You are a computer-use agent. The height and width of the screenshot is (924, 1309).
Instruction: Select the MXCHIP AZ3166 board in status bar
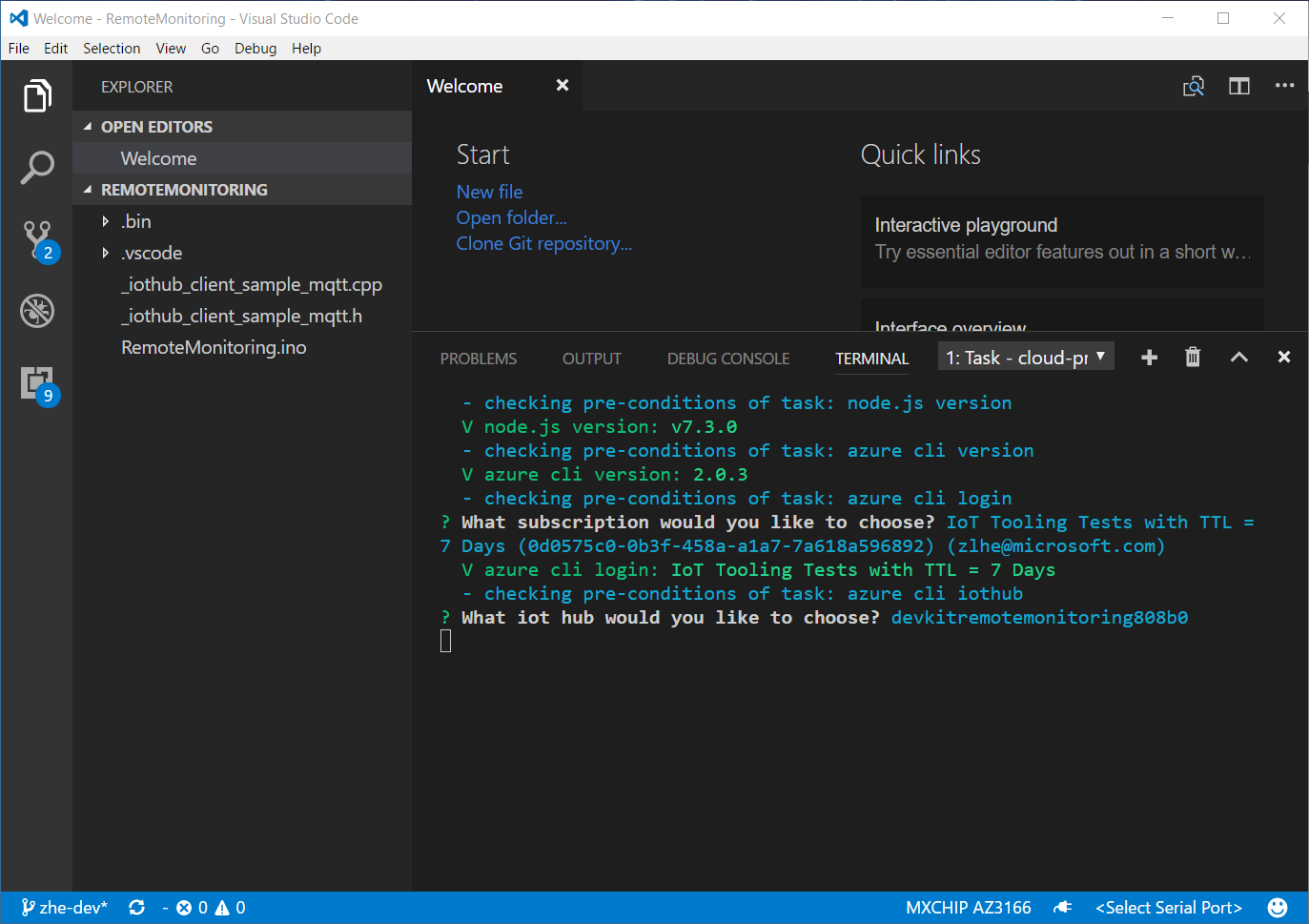(x=968, y=908)
